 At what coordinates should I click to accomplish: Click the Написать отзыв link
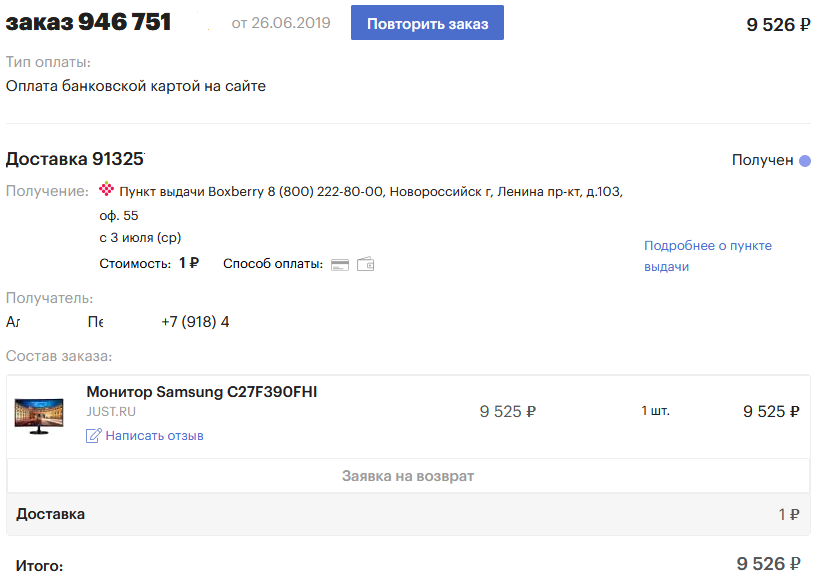pos(154,436)
